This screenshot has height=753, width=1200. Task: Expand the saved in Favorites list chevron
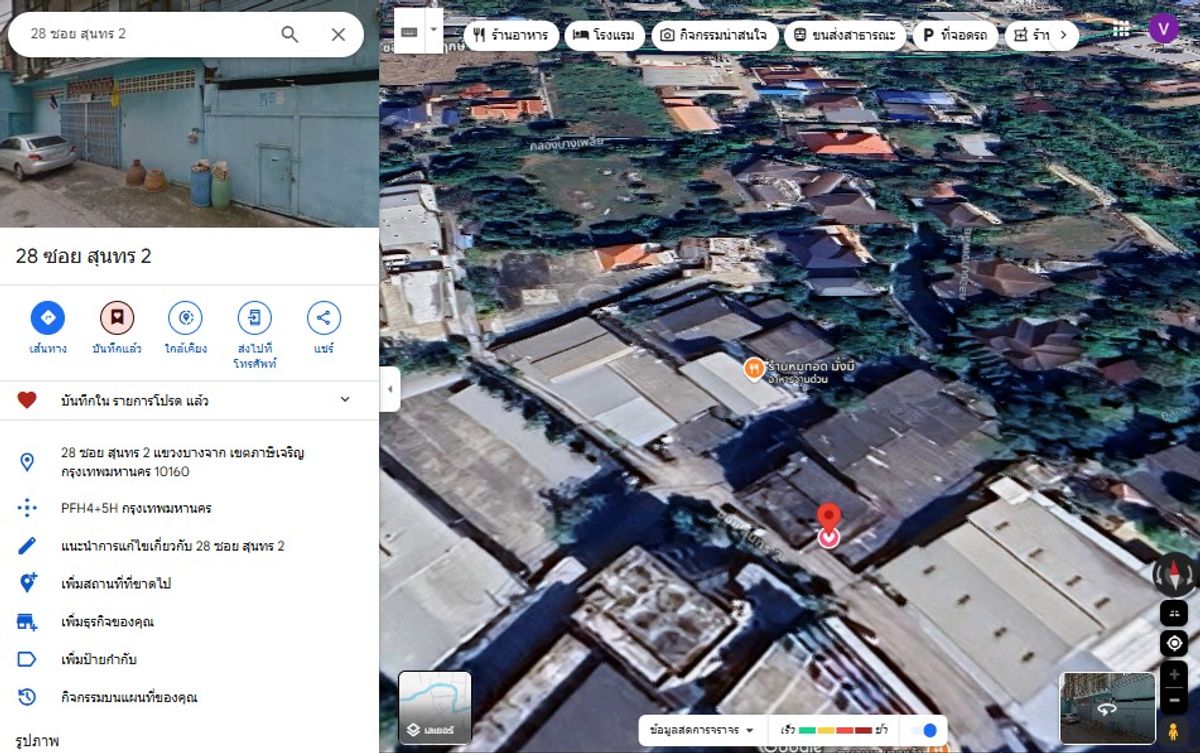coord(345,400)
